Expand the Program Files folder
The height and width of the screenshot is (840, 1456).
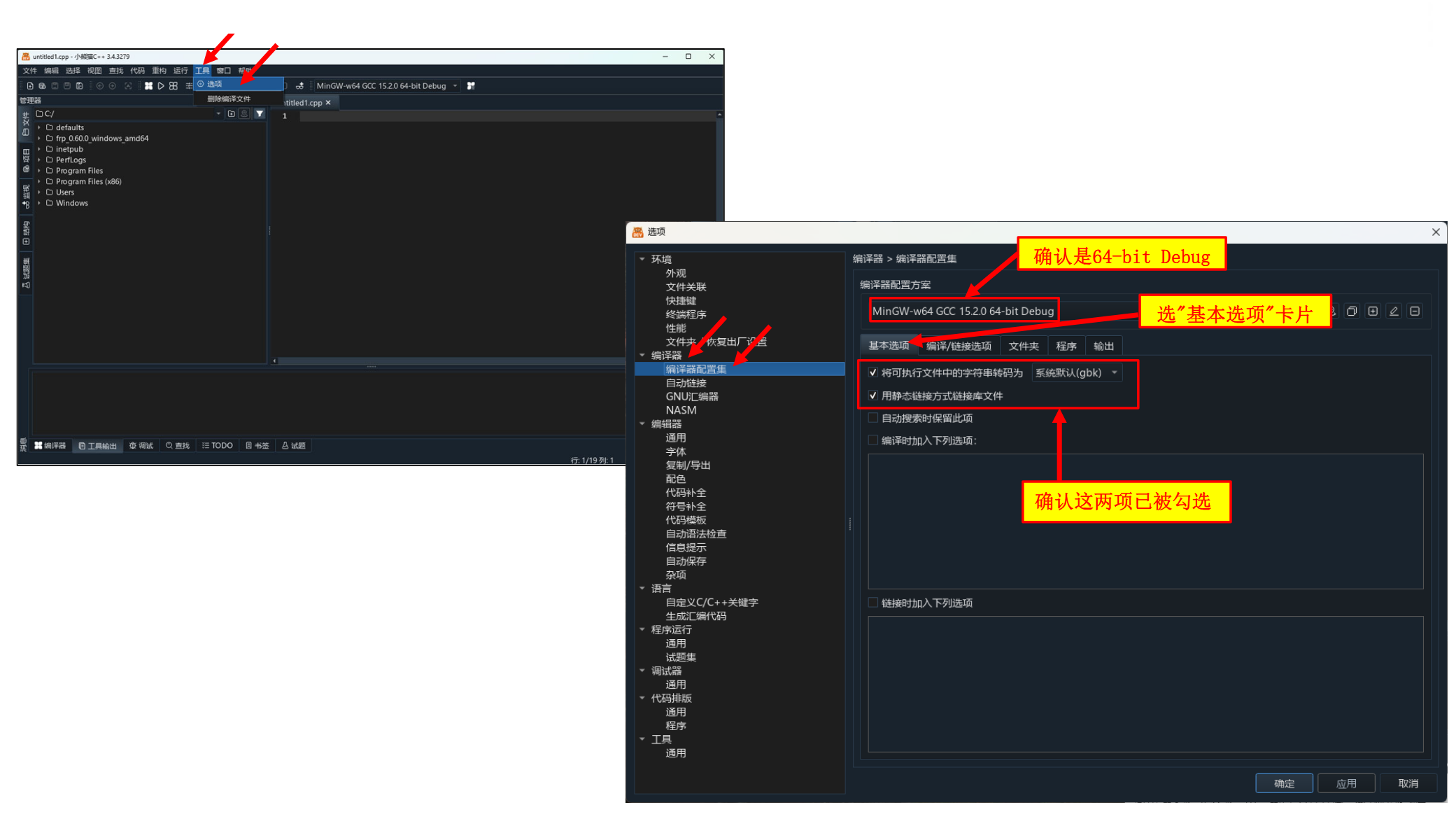click(39, 171)
